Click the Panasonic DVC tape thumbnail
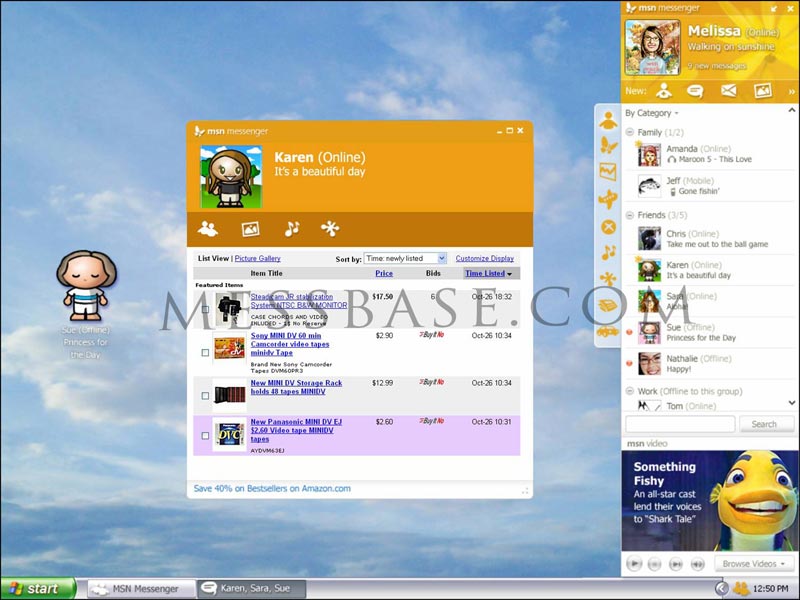800x600 pixels. pyautogui.click(x=230, y=435)
